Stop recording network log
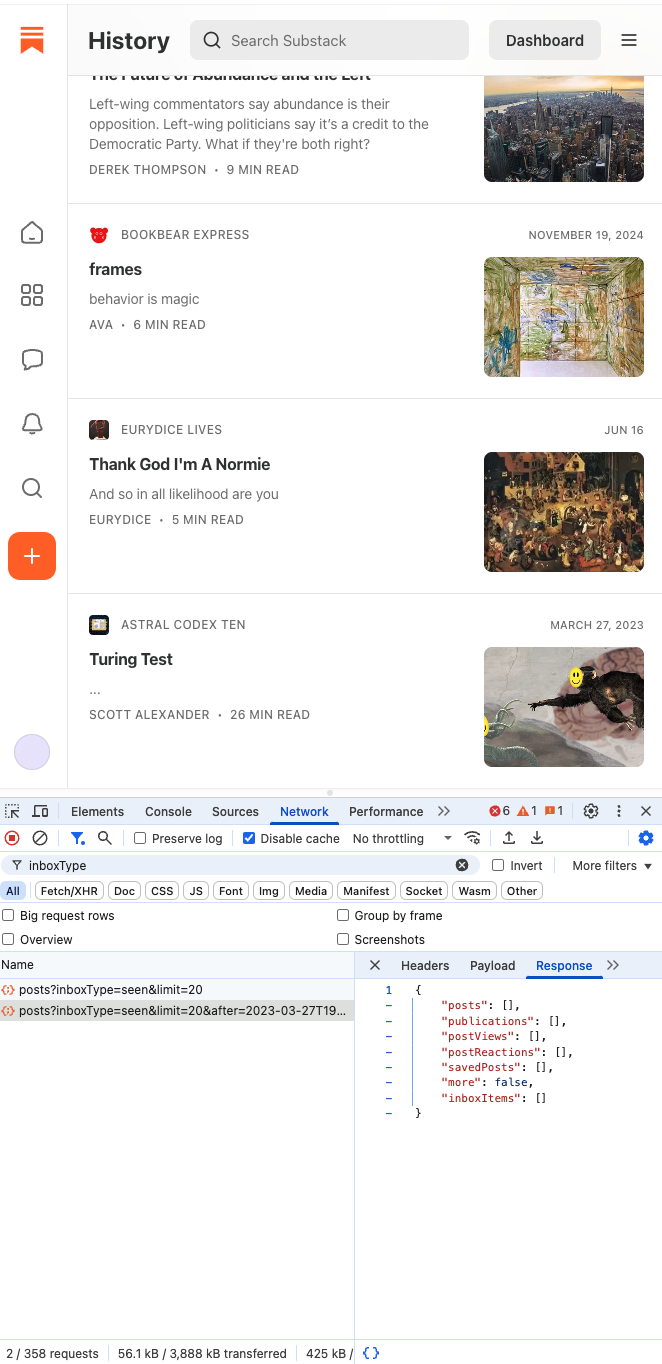This screenshot has width=662, height=1364. pyautogui.click(x=12, y=838)
